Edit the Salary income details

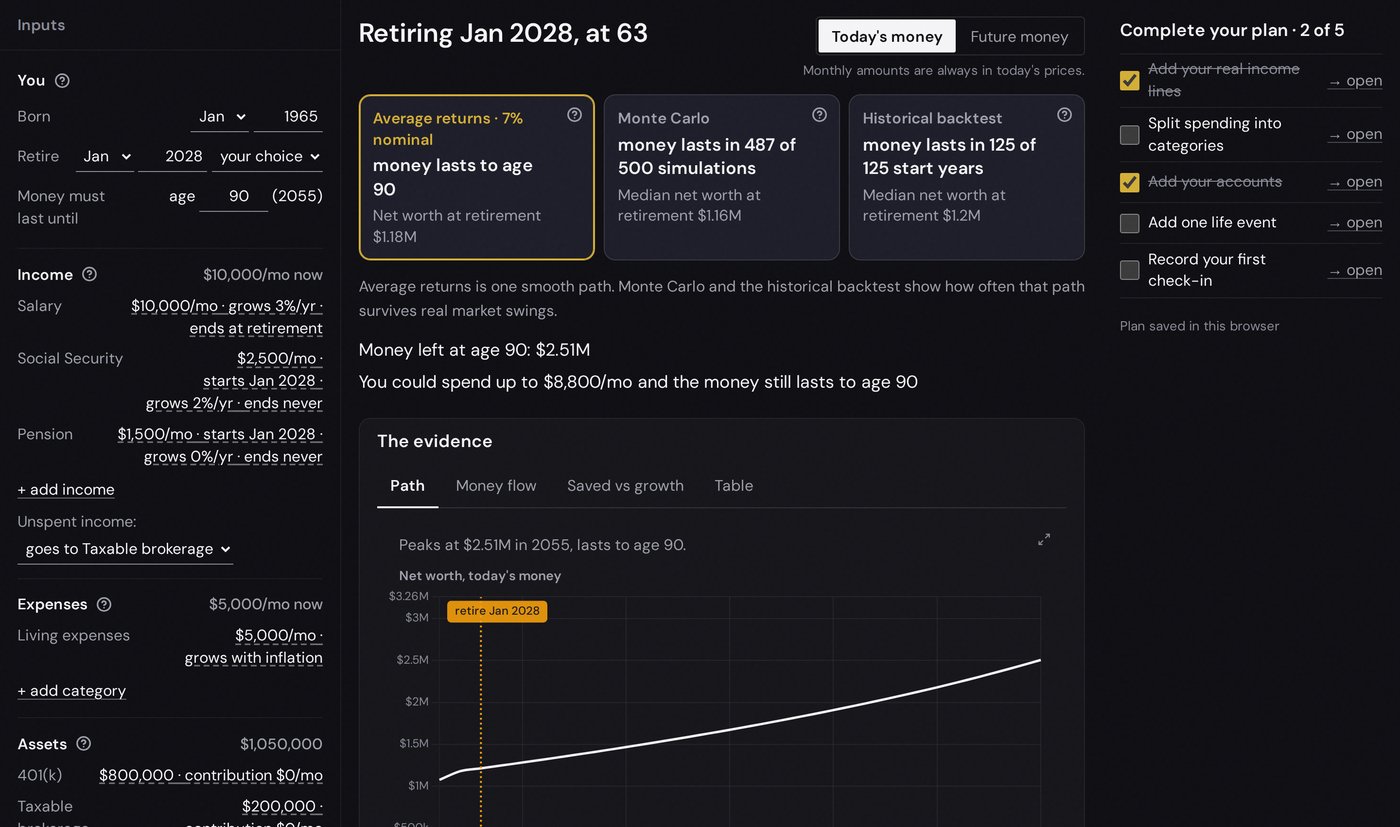coord(227,317)
